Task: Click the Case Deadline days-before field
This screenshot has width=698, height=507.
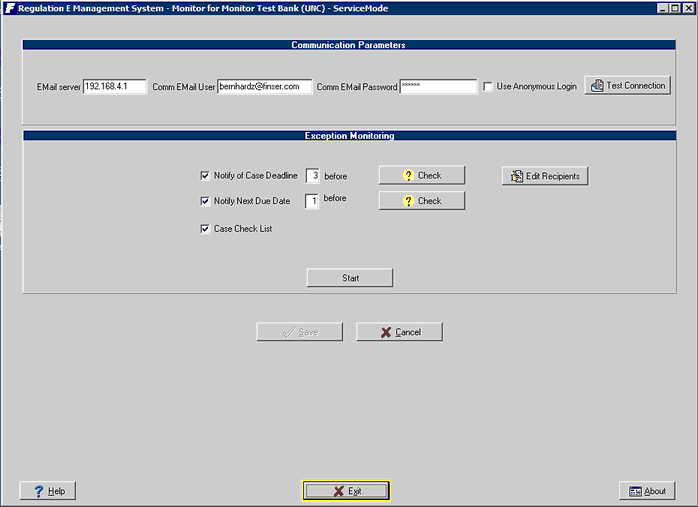Action: (x=313, y=176)
